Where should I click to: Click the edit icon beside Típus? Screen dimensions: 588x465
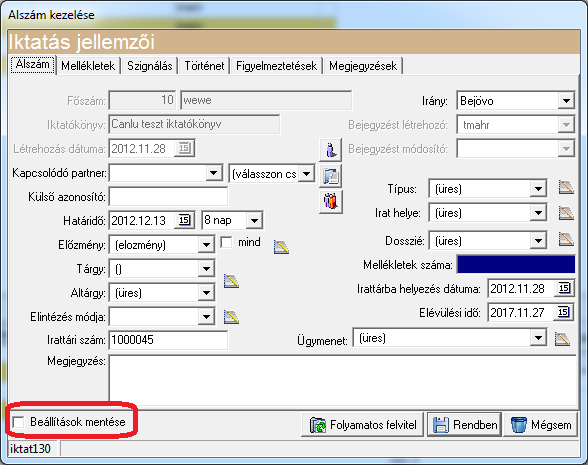point(566,187)
